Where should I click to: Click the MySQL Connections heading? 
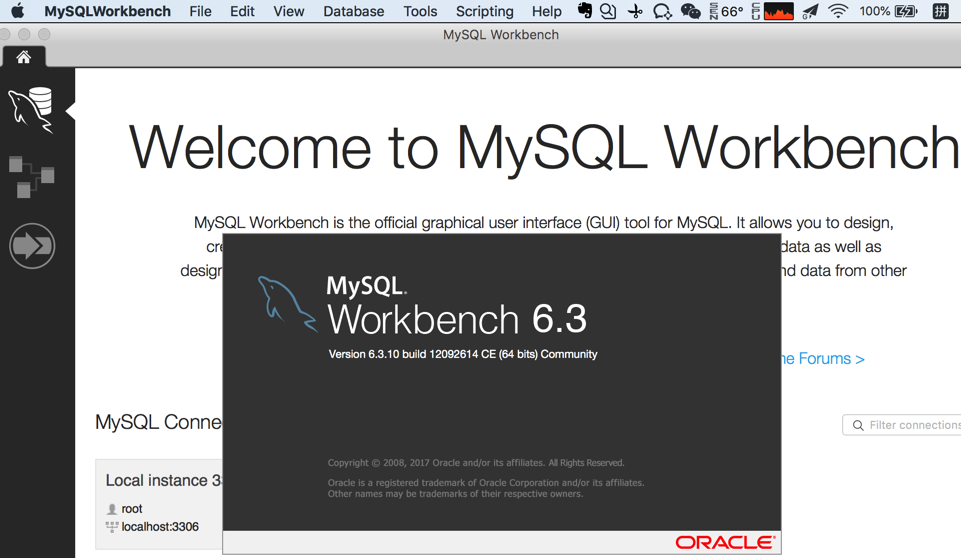158,422
